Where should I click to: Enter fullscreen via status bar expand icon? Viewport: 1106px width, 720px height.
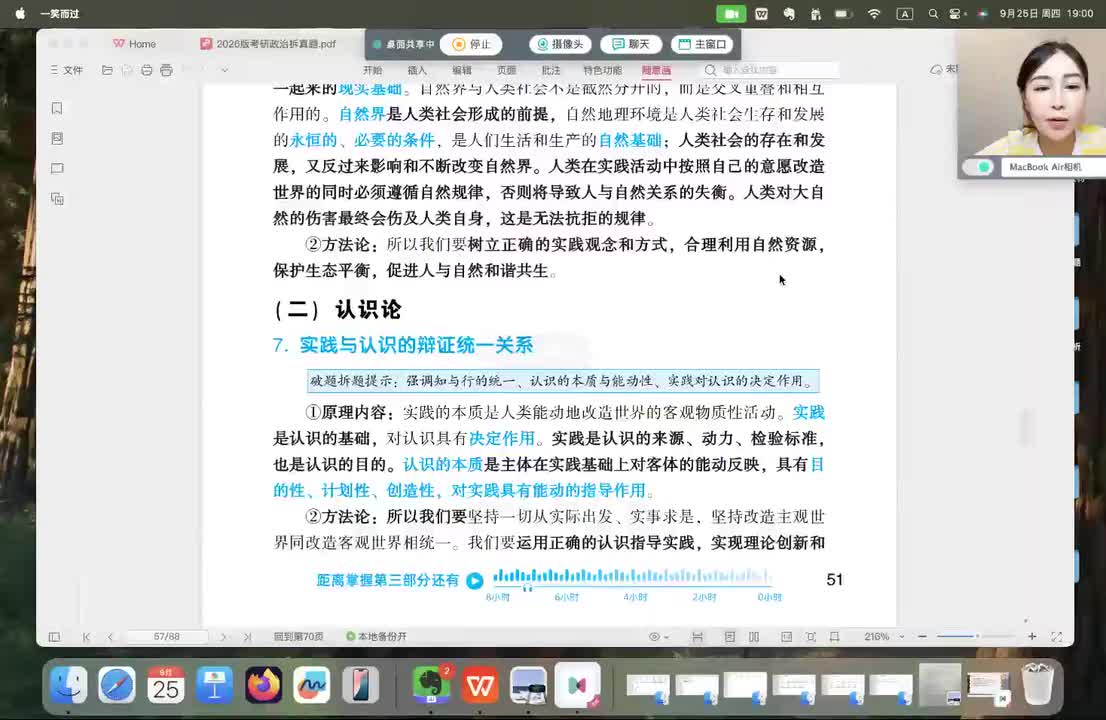coord(1057,637)
